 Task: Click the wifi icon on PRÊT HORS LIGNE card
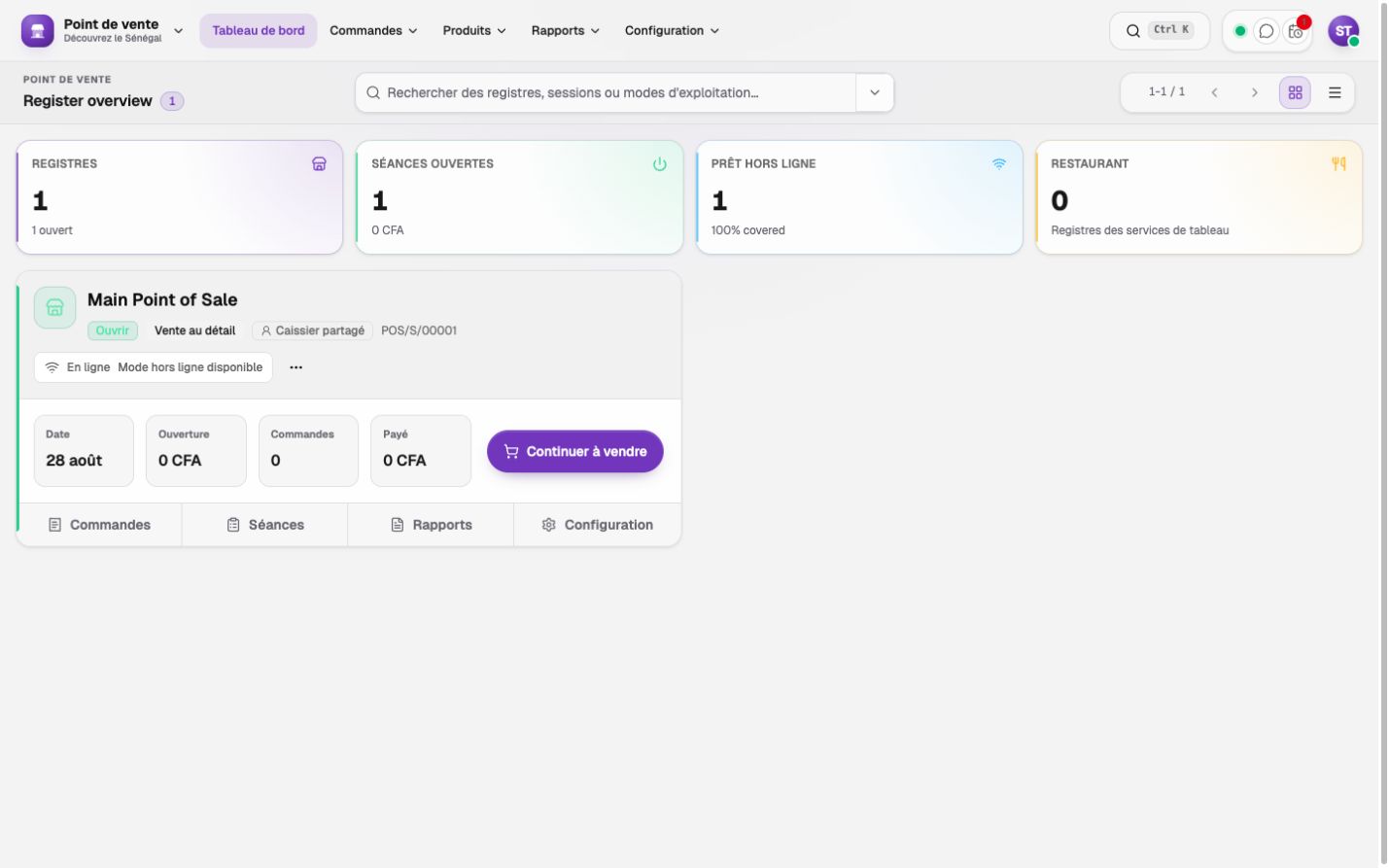999,164
